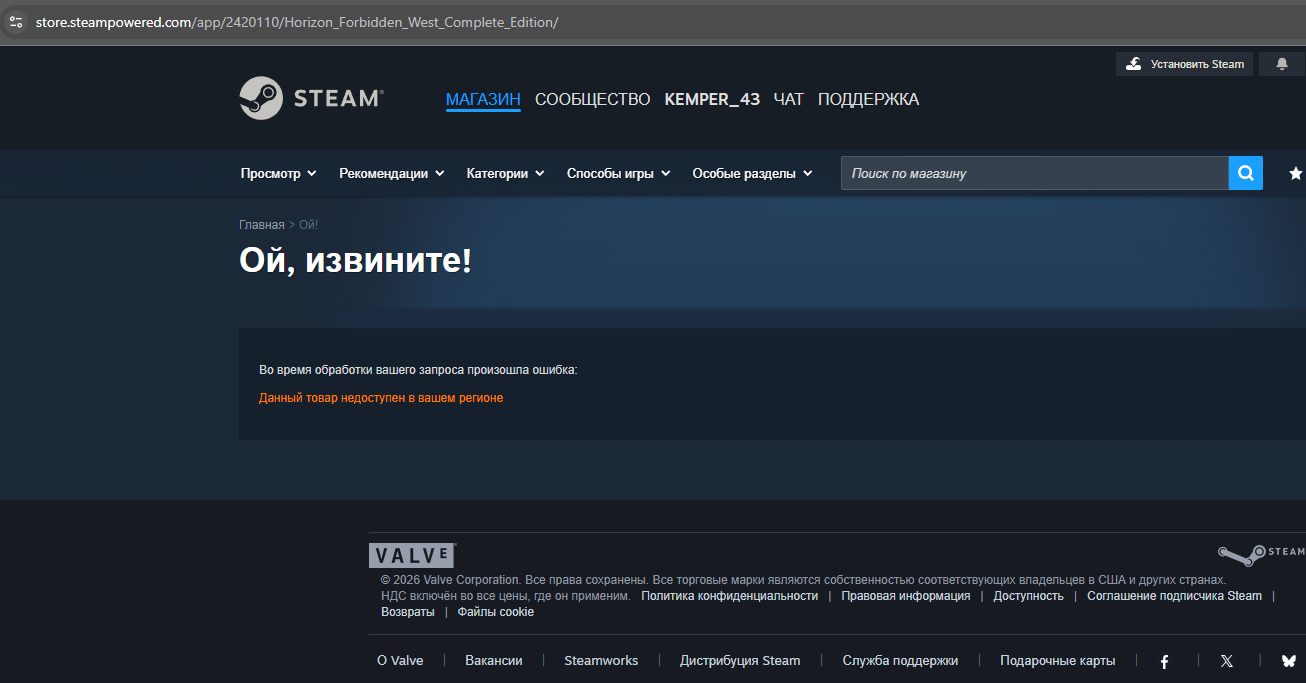This screenshot has width=1306, height=683.
Task: Open Правовая информация link
Action: click(906, 596)
